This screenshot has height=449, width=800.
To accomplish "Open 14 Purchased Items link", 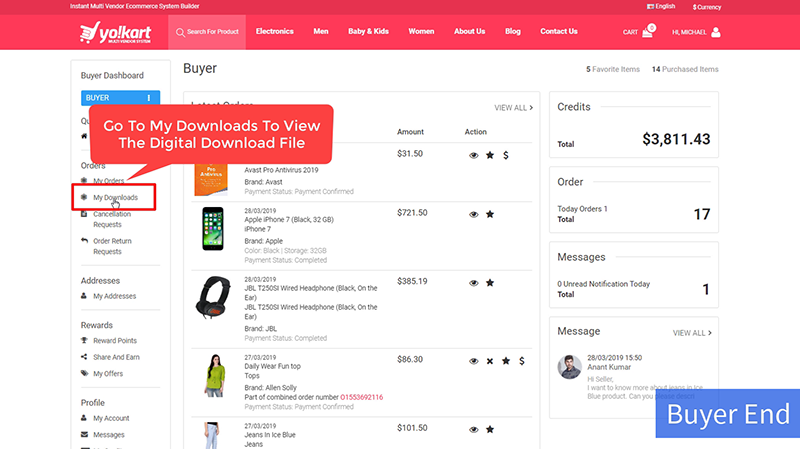I will coord(685,69).
